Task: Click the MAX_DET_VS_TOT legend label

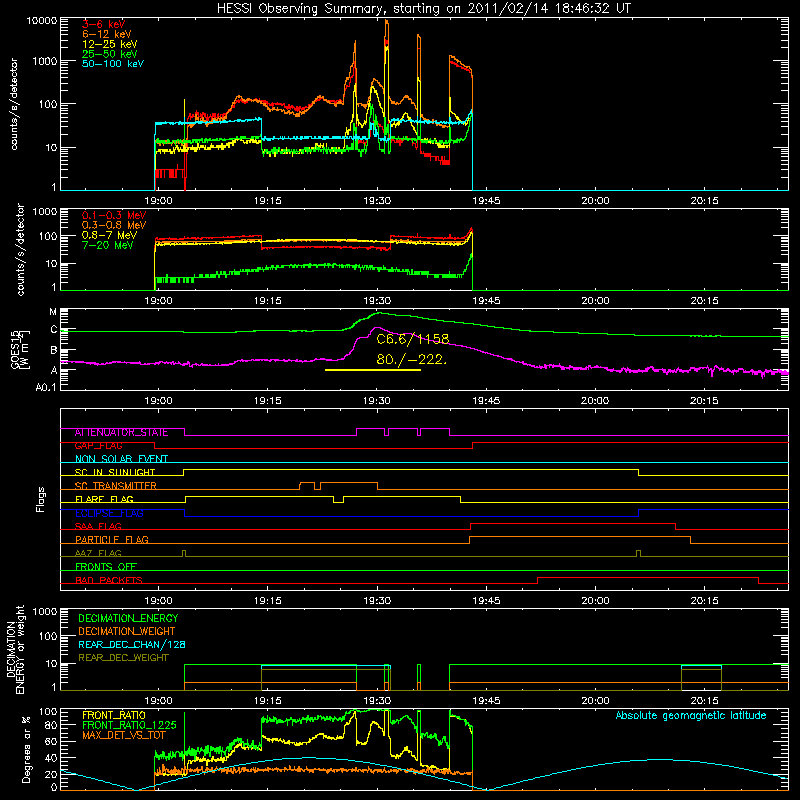Action: coord(123,736)
